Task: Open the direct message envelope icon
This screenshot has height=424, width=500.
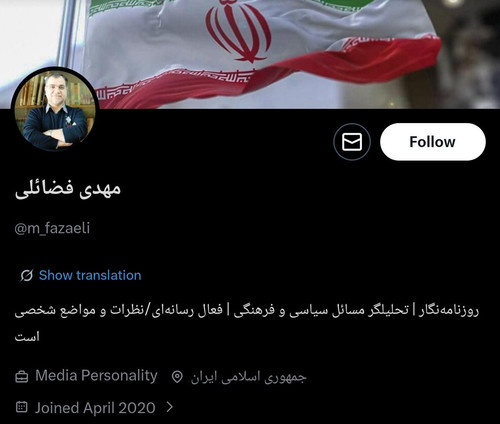Action: (352, 142)
